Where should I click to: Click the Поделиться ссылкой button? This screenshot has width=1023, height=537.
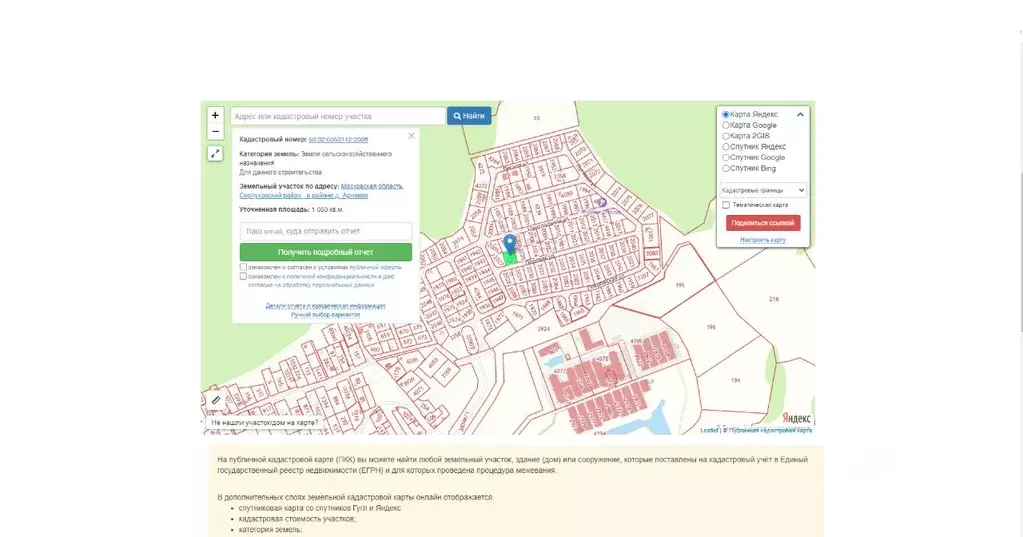(763, 222)
